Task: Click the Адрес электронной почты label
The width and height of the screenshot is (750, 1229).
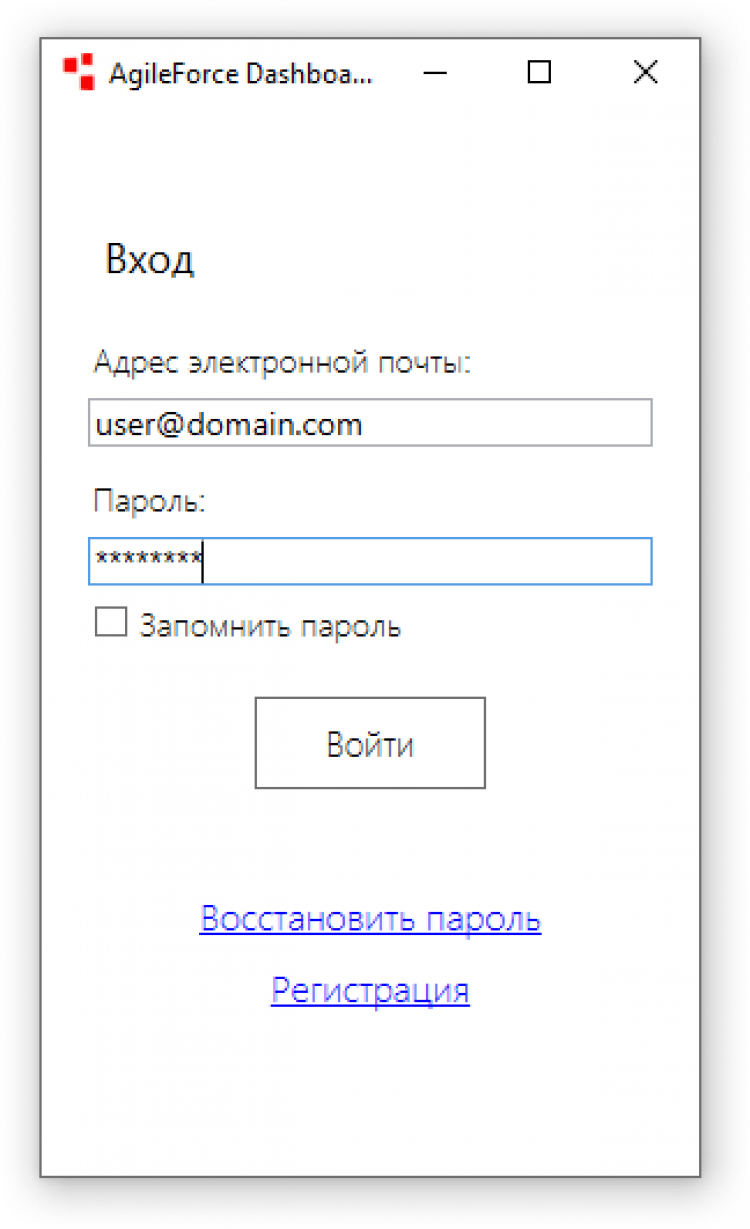Action: point(282,362)
